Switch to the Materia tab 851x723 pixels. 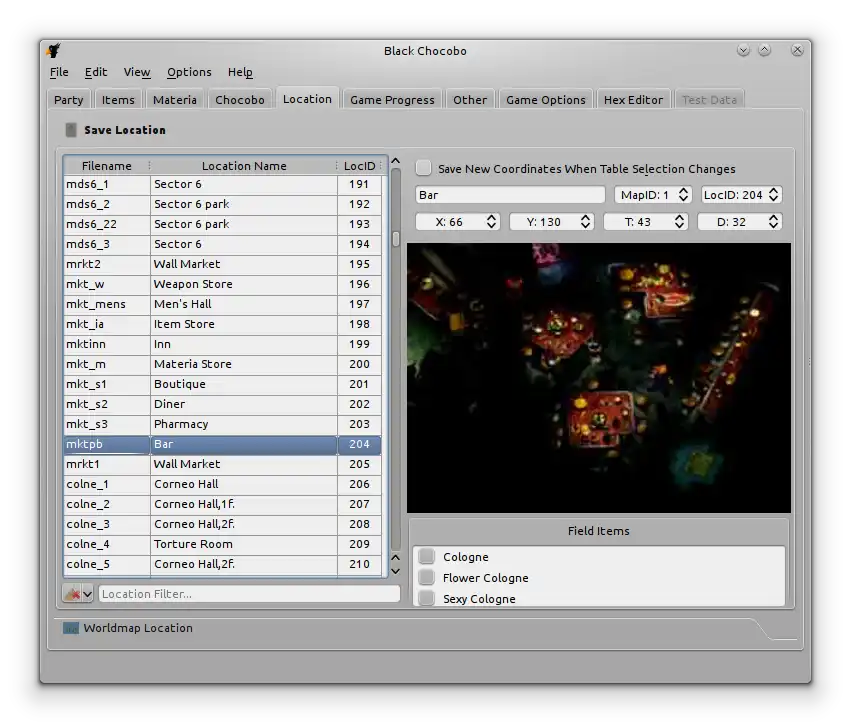pos(175,100)
